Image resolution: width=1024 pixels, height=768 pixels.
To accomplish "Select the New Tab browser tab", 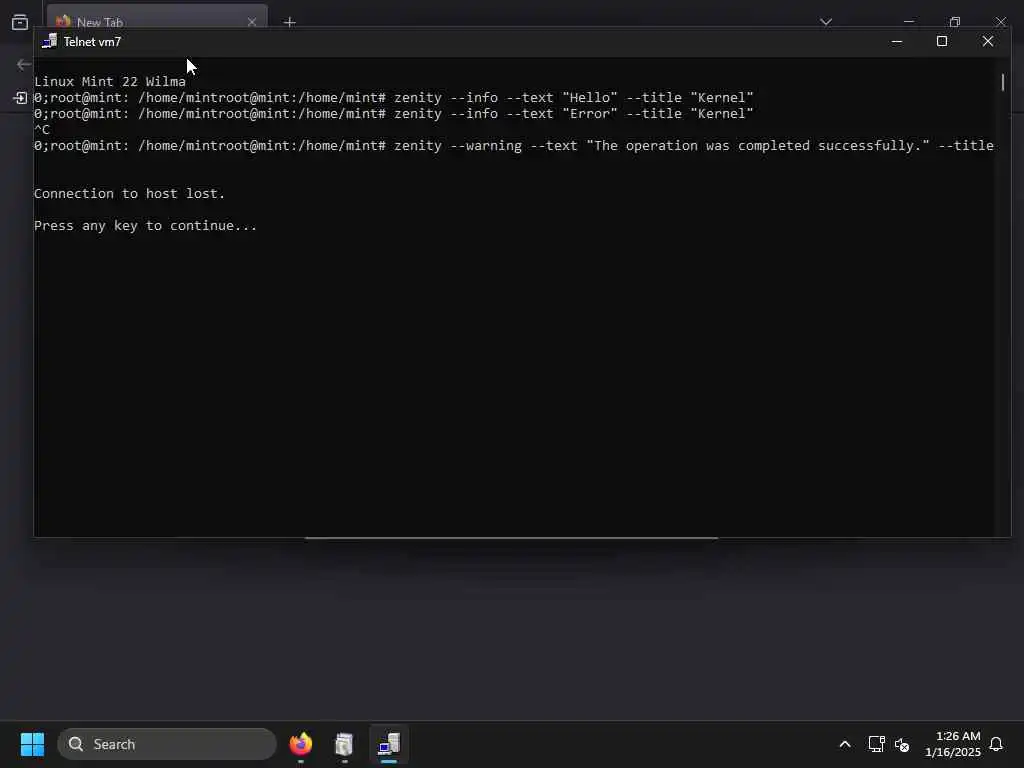I will click(157, 16).
